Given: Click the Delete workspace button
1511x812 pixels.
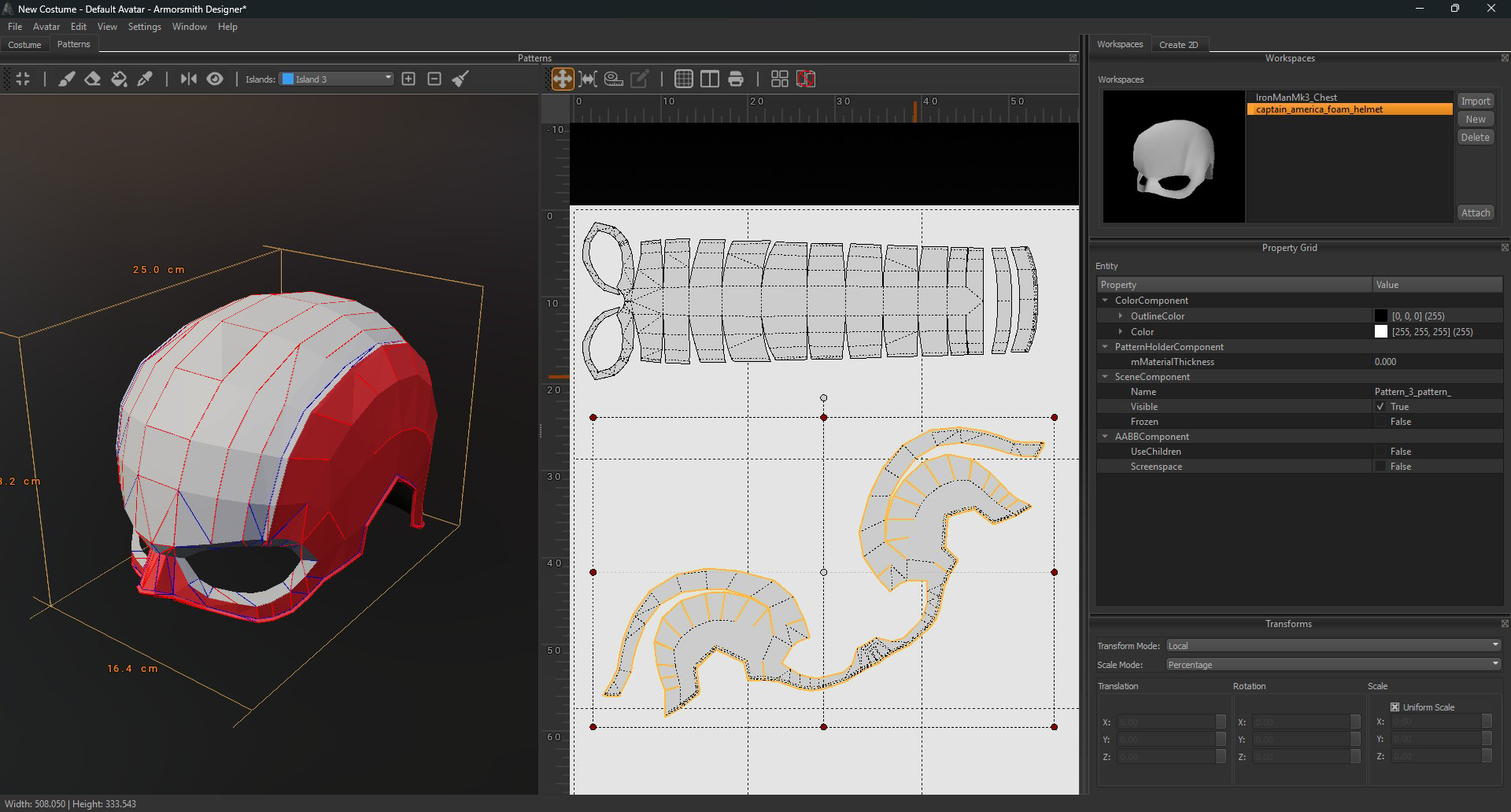Looking at the screenshot, I should click(x=1476, y=137).
